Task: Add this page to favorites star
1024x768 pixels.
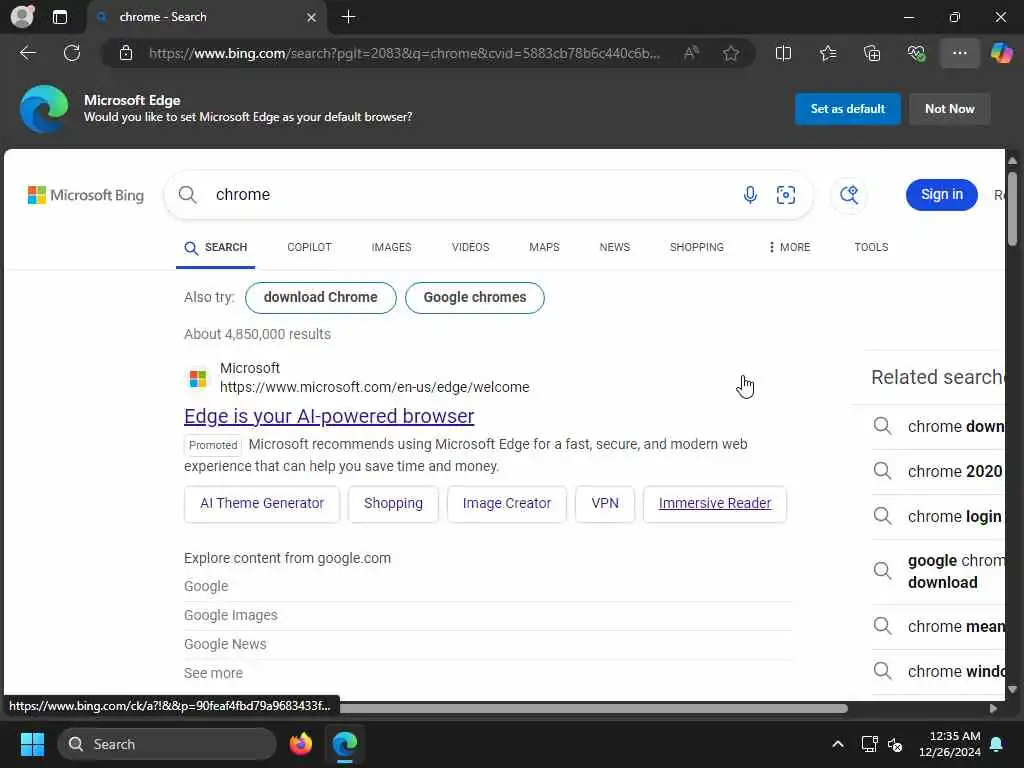Action: click(x=731, y=53)
